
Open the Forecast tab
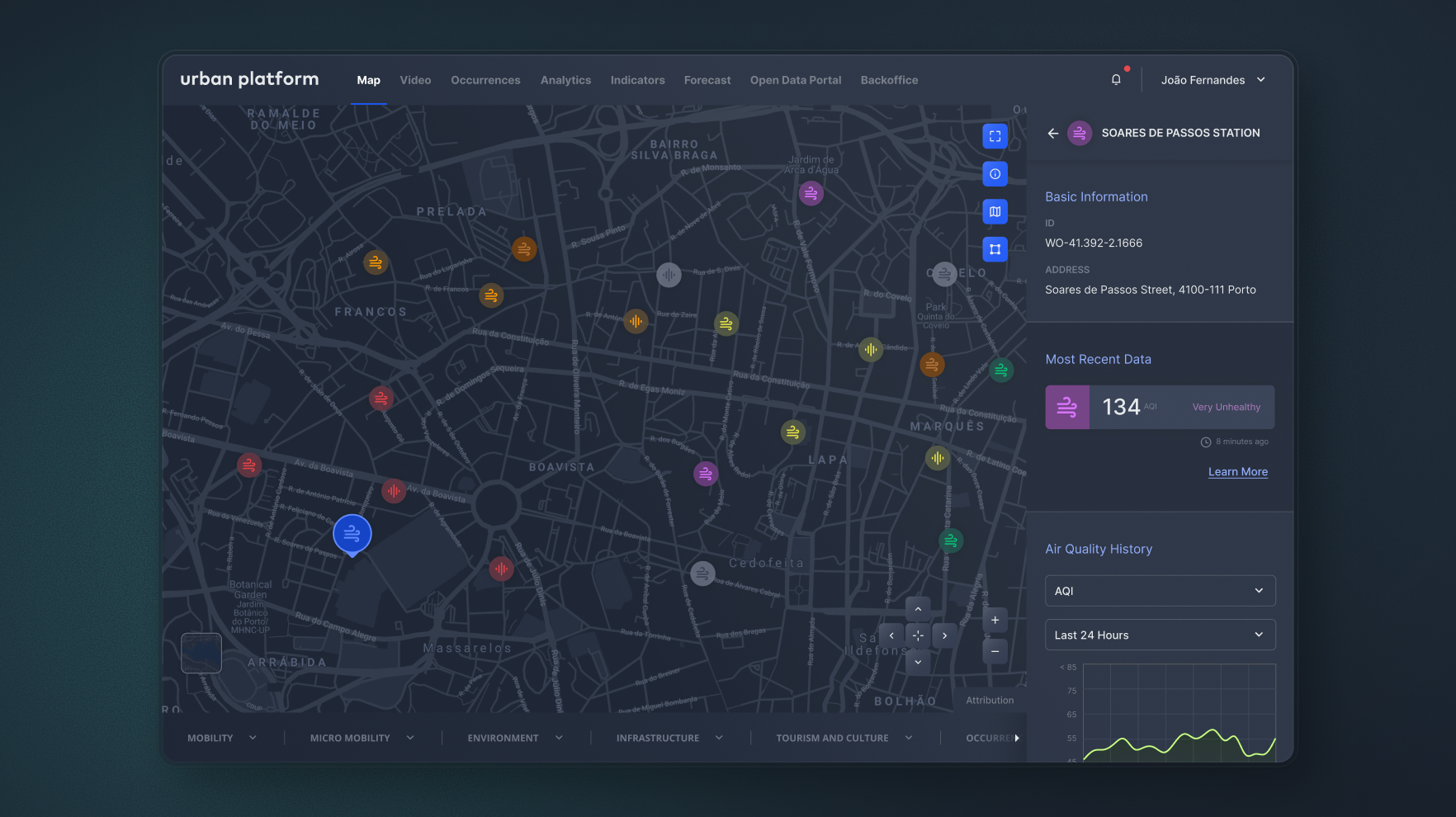pyautogui.click(x=707, y=80)
